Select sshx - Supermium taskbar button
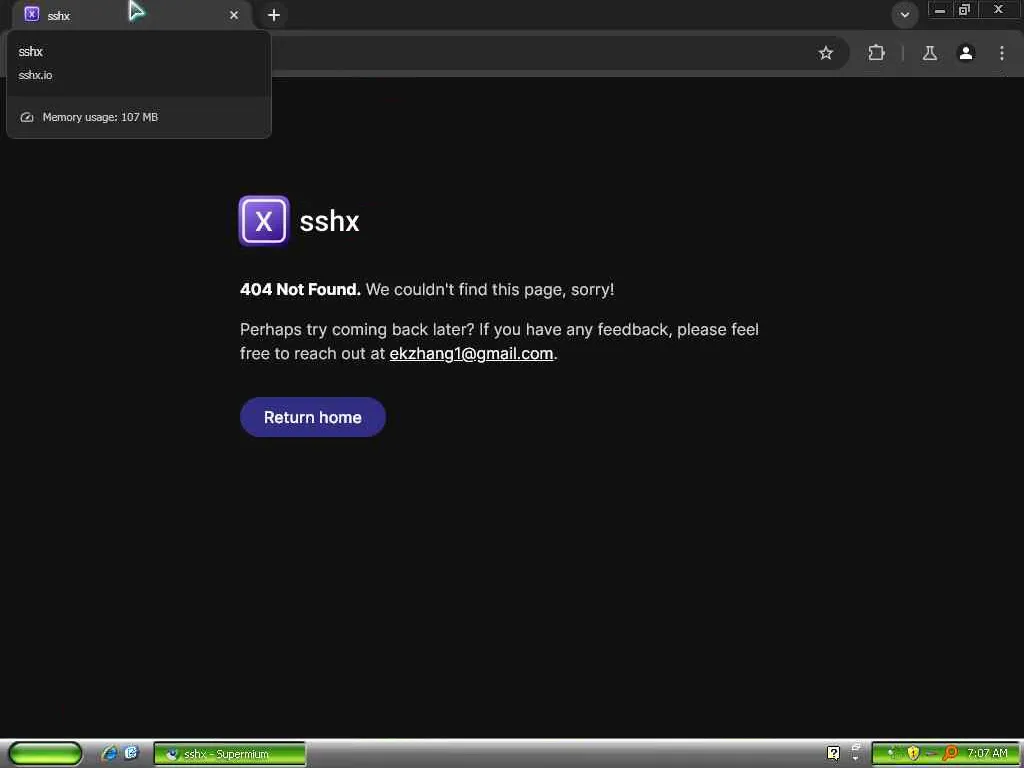This screenshot has height=768, width=1024. 229,754
